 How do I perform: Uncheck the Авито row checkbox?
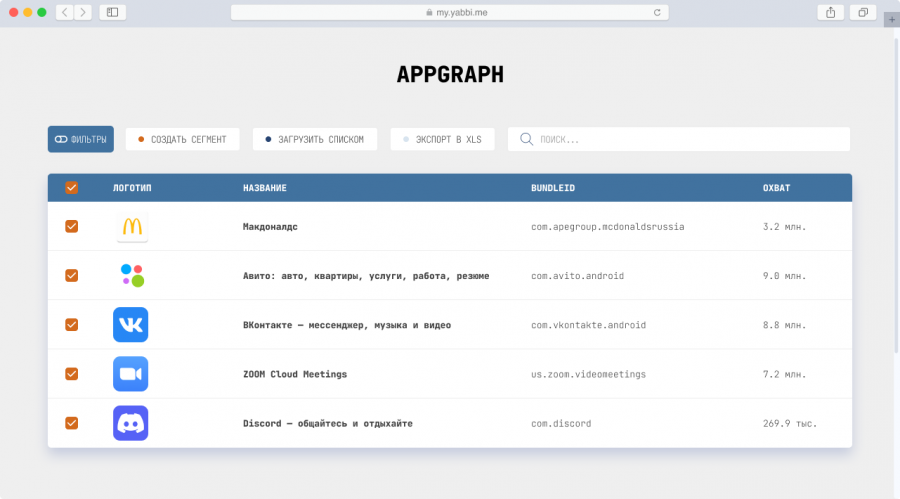click(x=72, y=276)
